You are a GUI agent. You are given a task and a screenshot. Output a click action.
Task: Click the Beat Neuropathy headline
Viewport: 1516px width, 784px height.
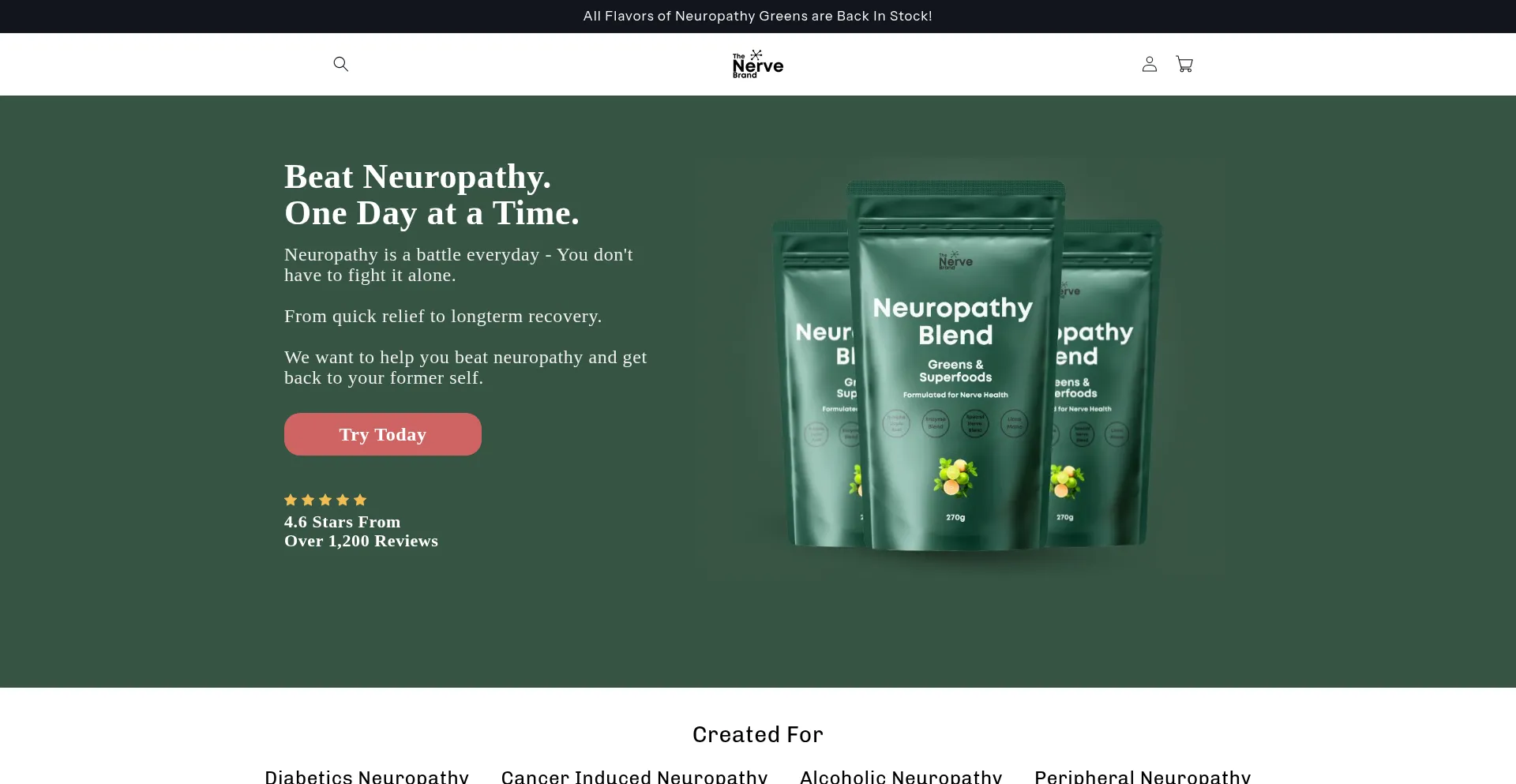pyautogui.click(x=432, y=195)
